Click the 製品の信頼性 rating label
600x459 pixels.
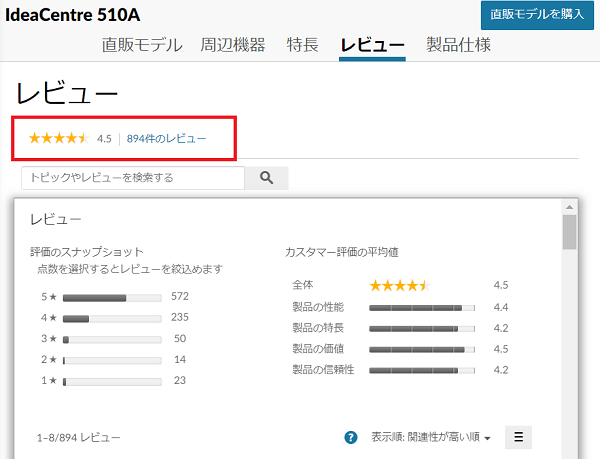[x=323, y=369]
